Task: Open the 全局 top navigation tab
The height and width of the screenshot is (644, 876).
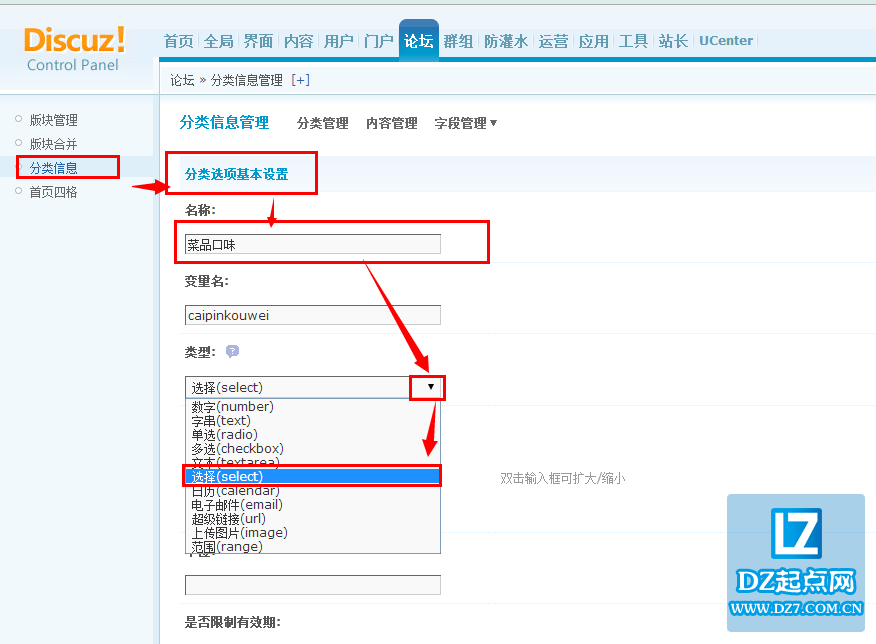Action: (218, 41)
